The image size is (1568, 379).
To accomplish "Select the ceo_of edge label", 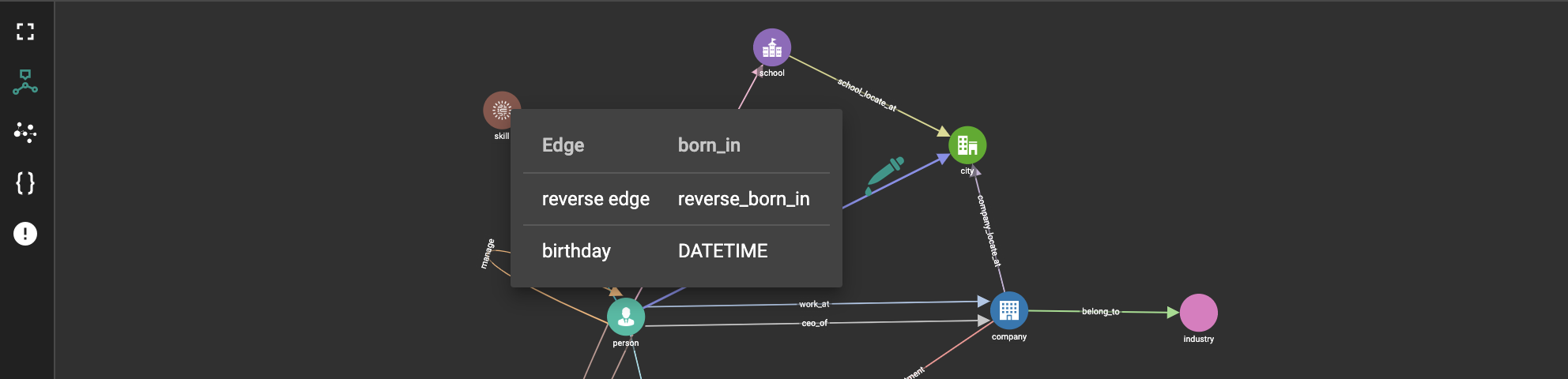I will tap(814, 323).
